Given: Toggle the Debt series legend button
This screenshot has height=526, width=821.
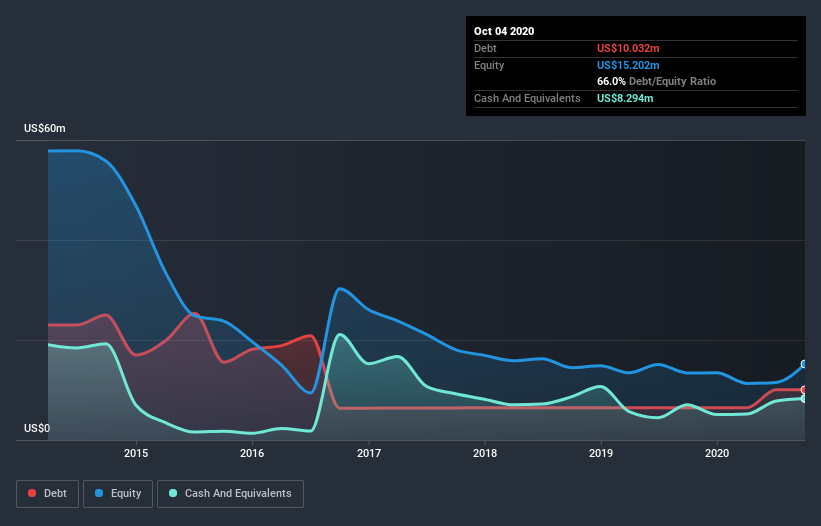Looking at the screenshot, I should pos(48,494).
